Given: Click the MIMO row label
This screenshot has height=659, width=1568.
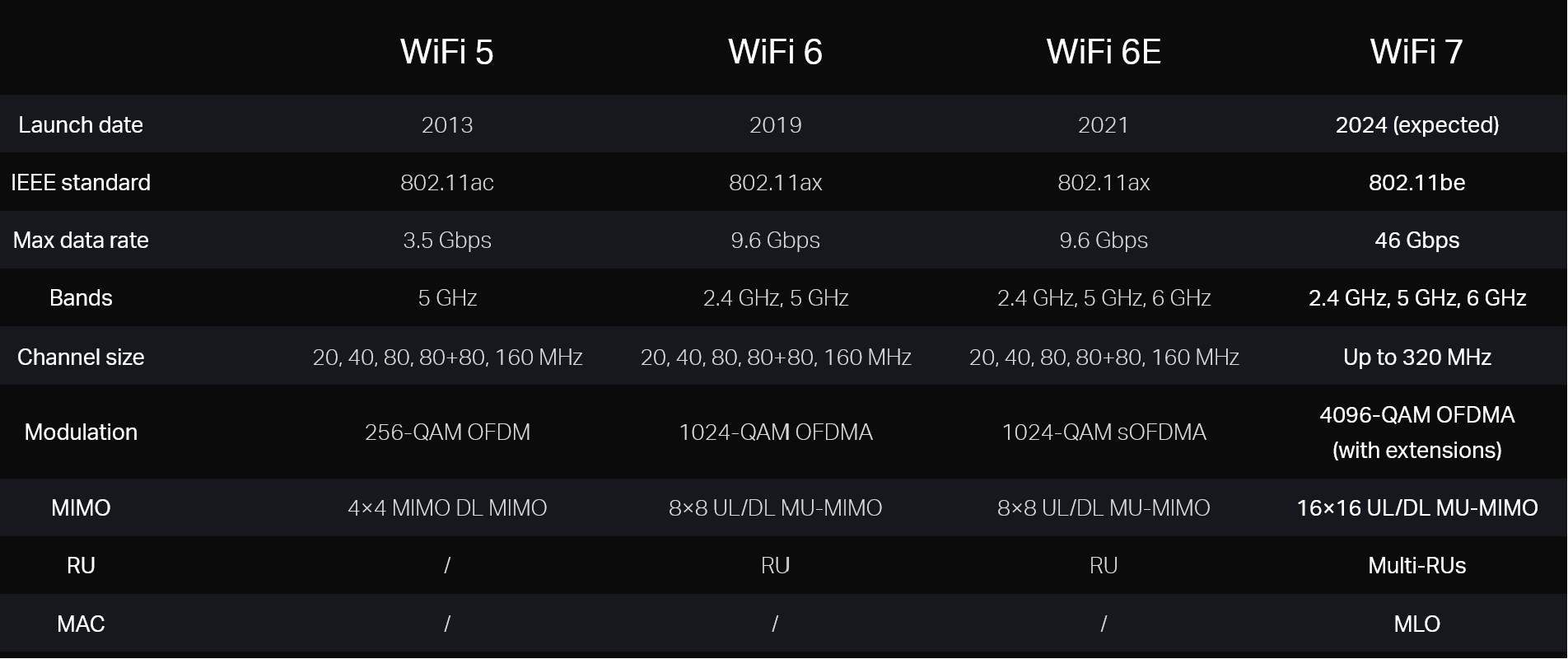Looking at the screenshot, I should coord(81,508).
